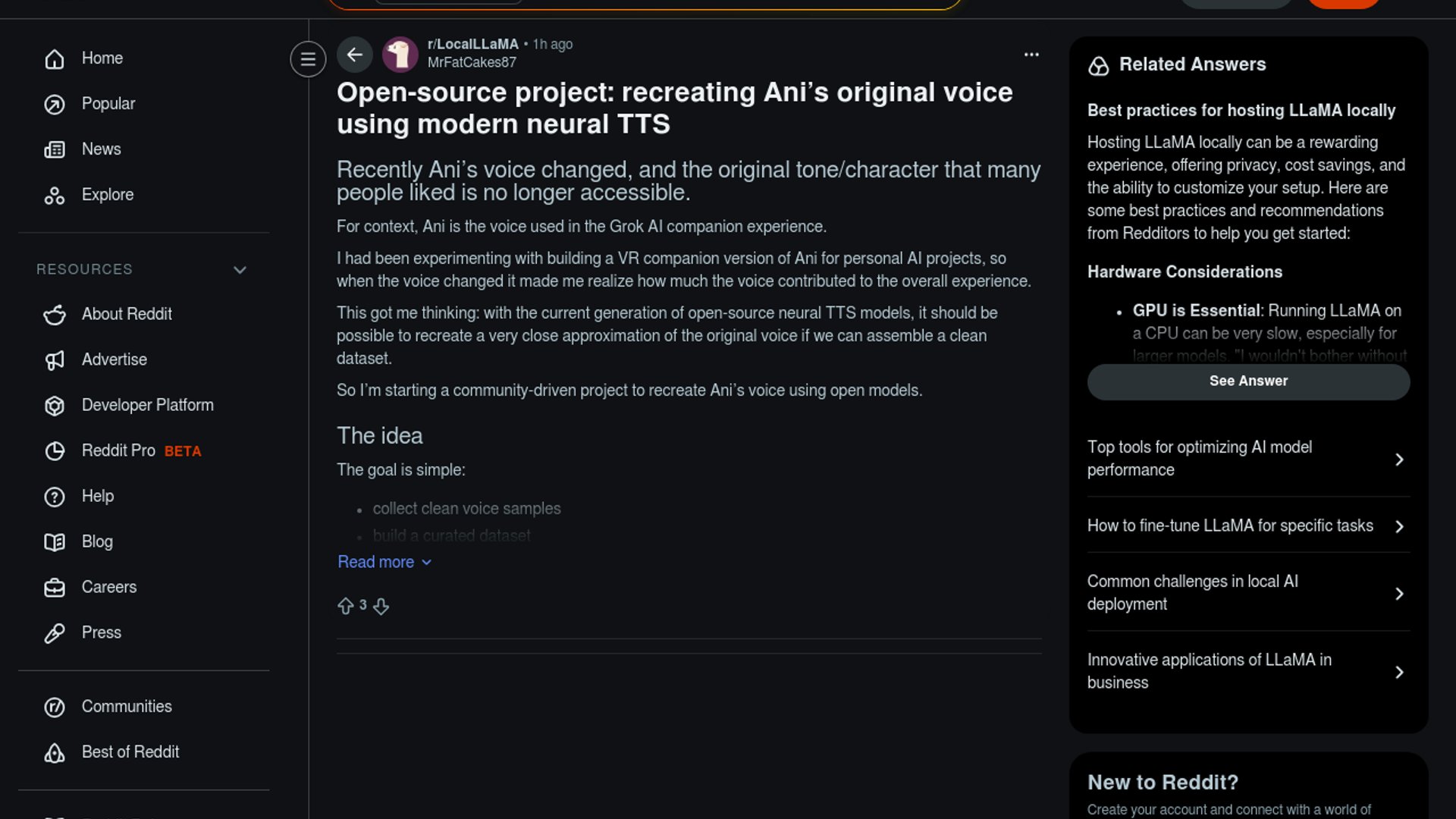Click the back arrow button

click(354, 55)
